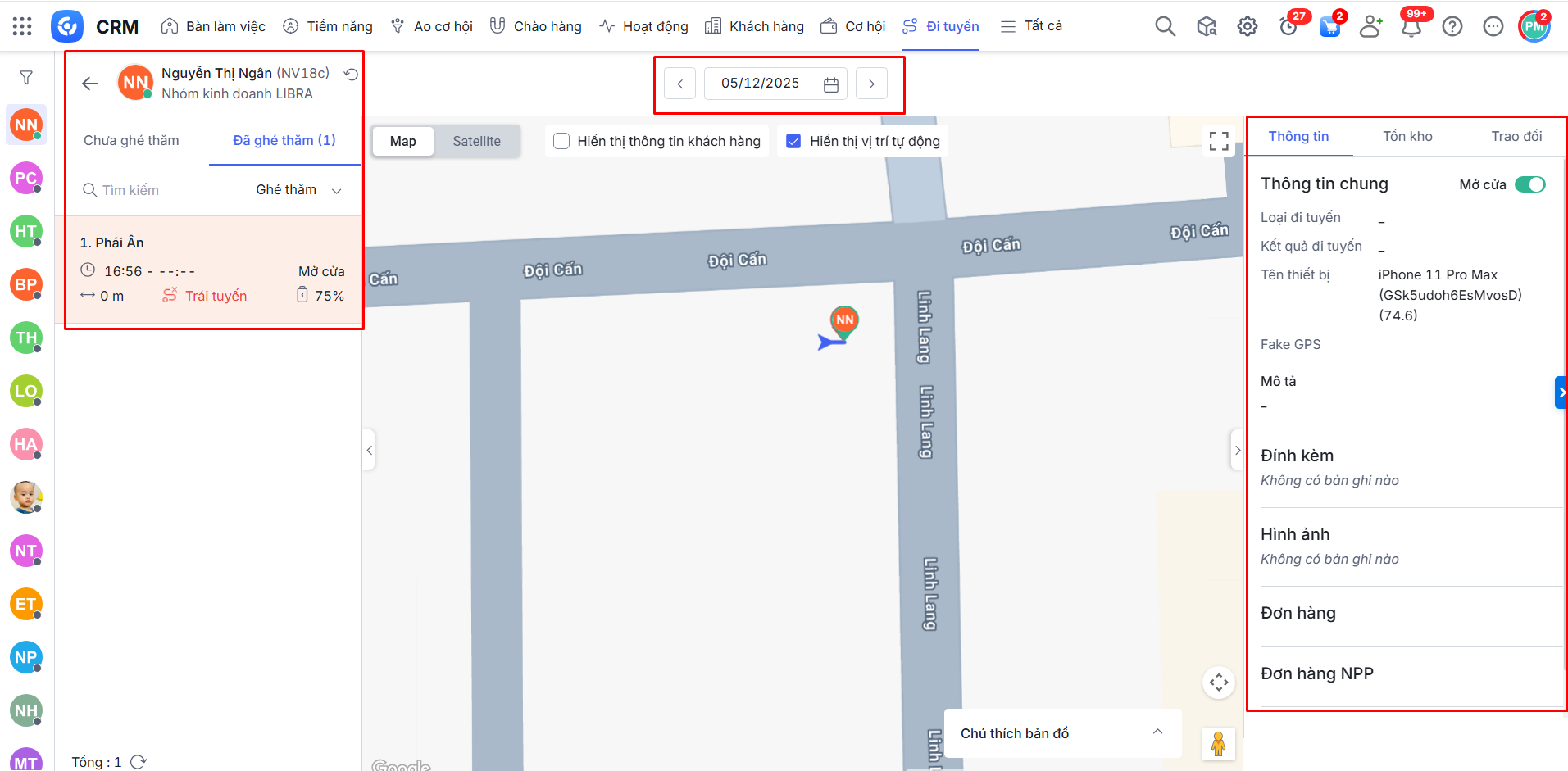Image resolution: width=1568 pixels, height=771 pixels.
Task: Open the settings gear icon
Action: (x=1247, y=26)
